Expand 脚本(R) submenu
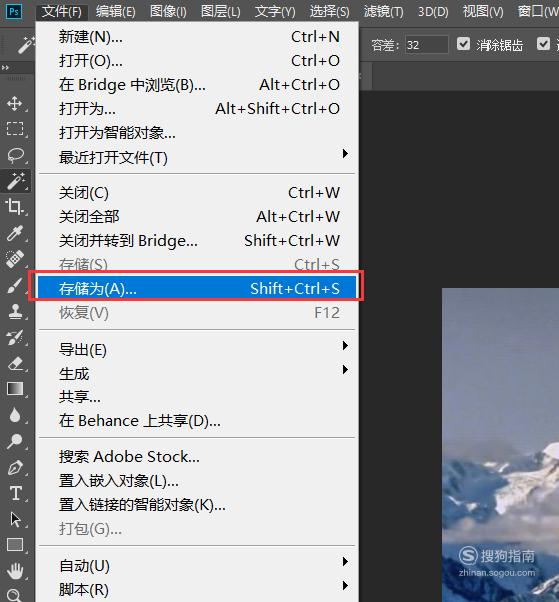 point(198,589)
